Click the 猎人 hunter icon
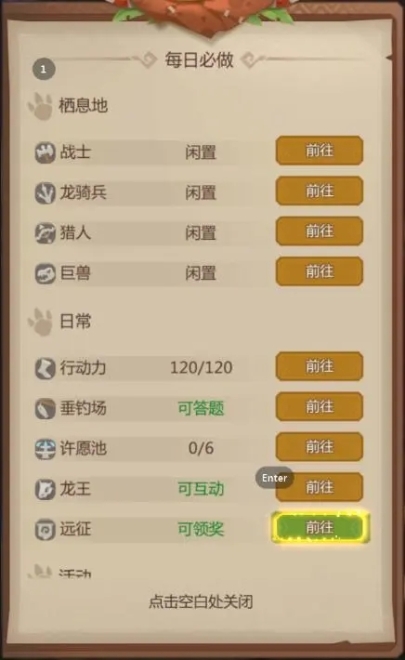Viewport: 405px width, 660px height. [x=45, y=233]
